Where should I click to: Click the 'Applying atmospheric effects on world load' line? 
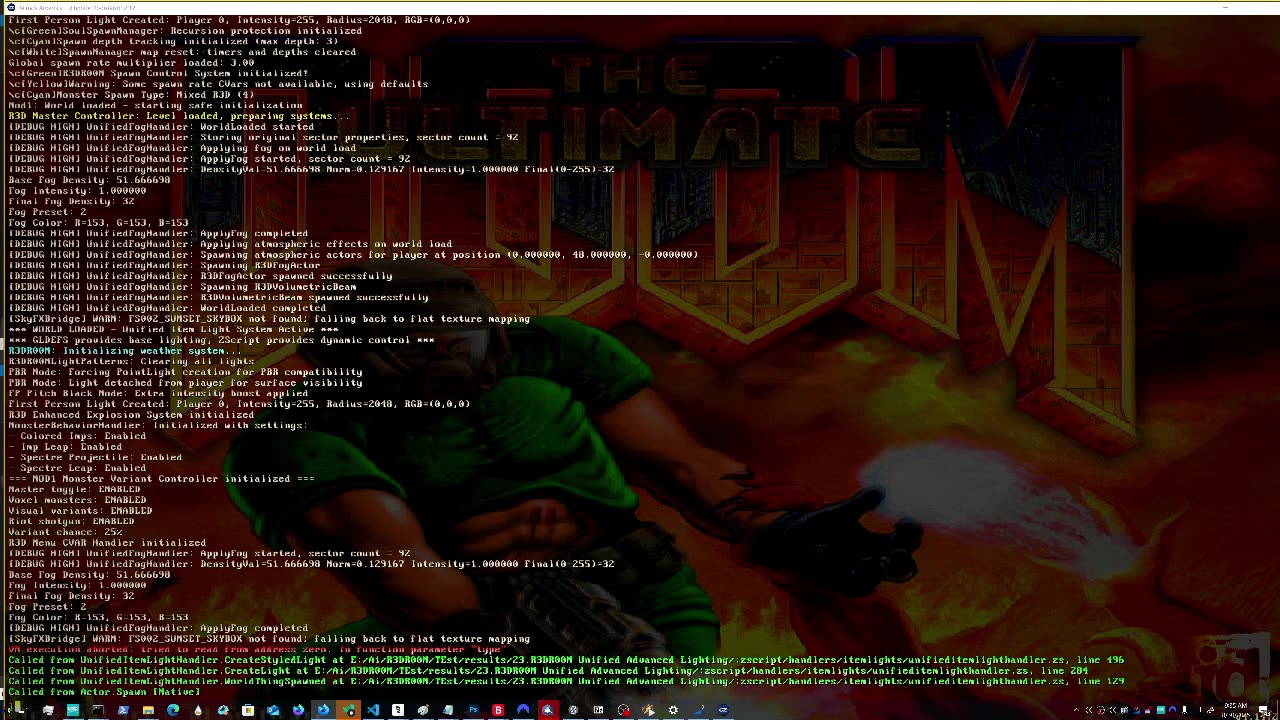click(230, 244)
